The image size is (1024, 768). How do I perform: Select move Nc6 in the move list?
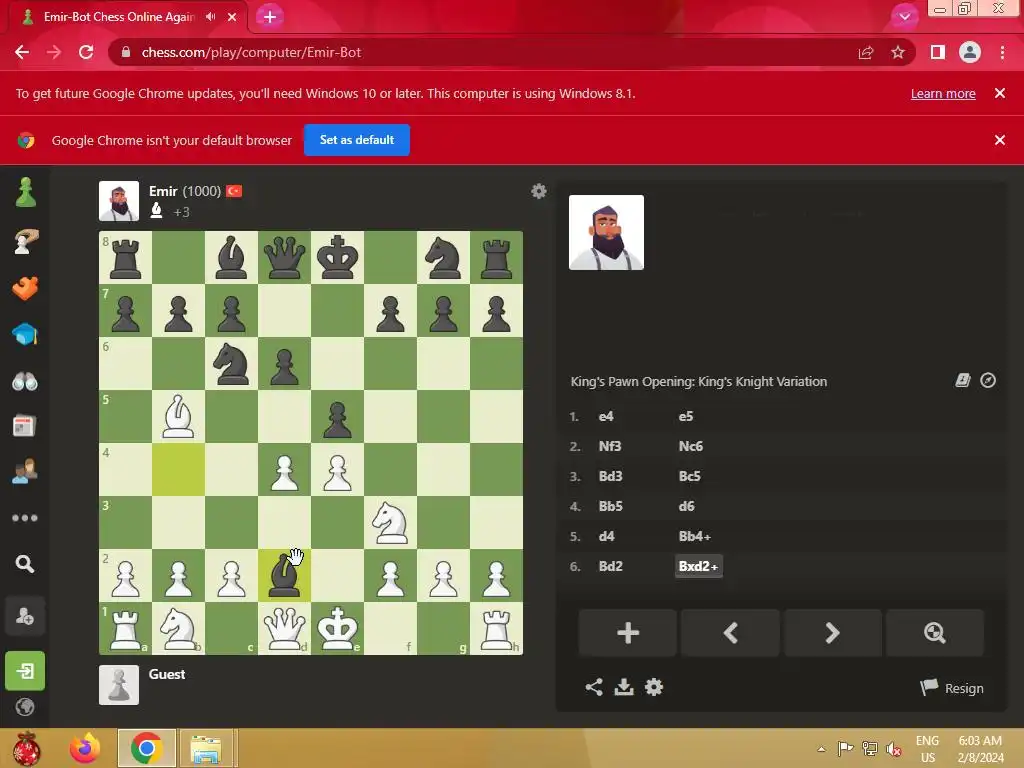[690, 447]
